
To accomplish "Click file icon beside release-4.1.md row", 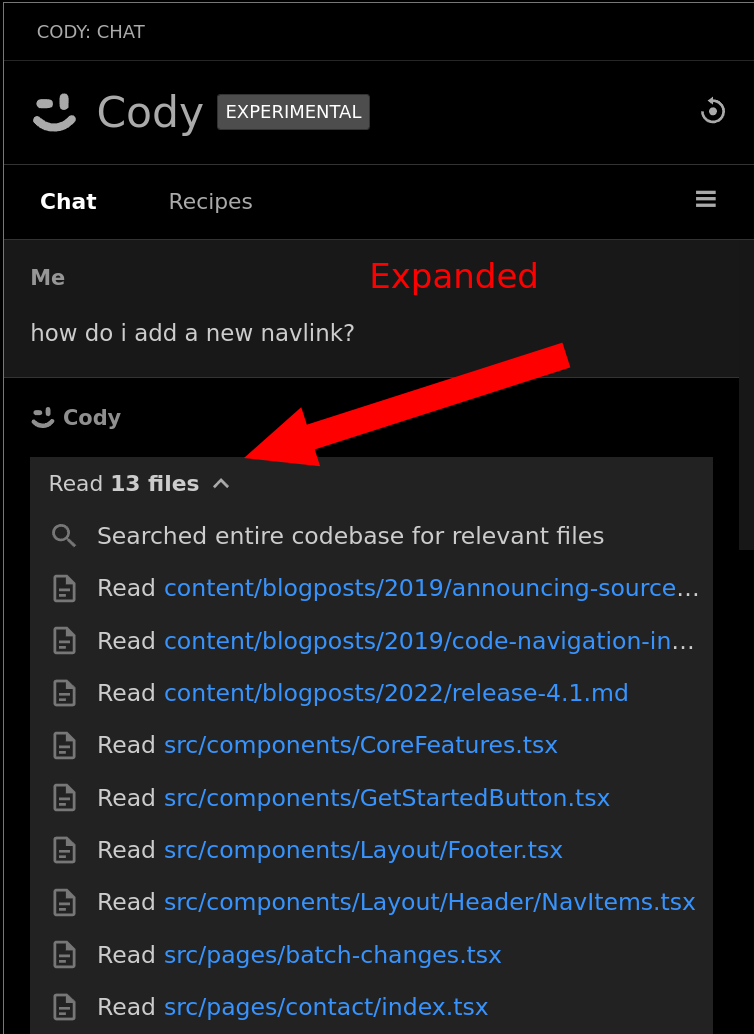I will pos(64,693).
